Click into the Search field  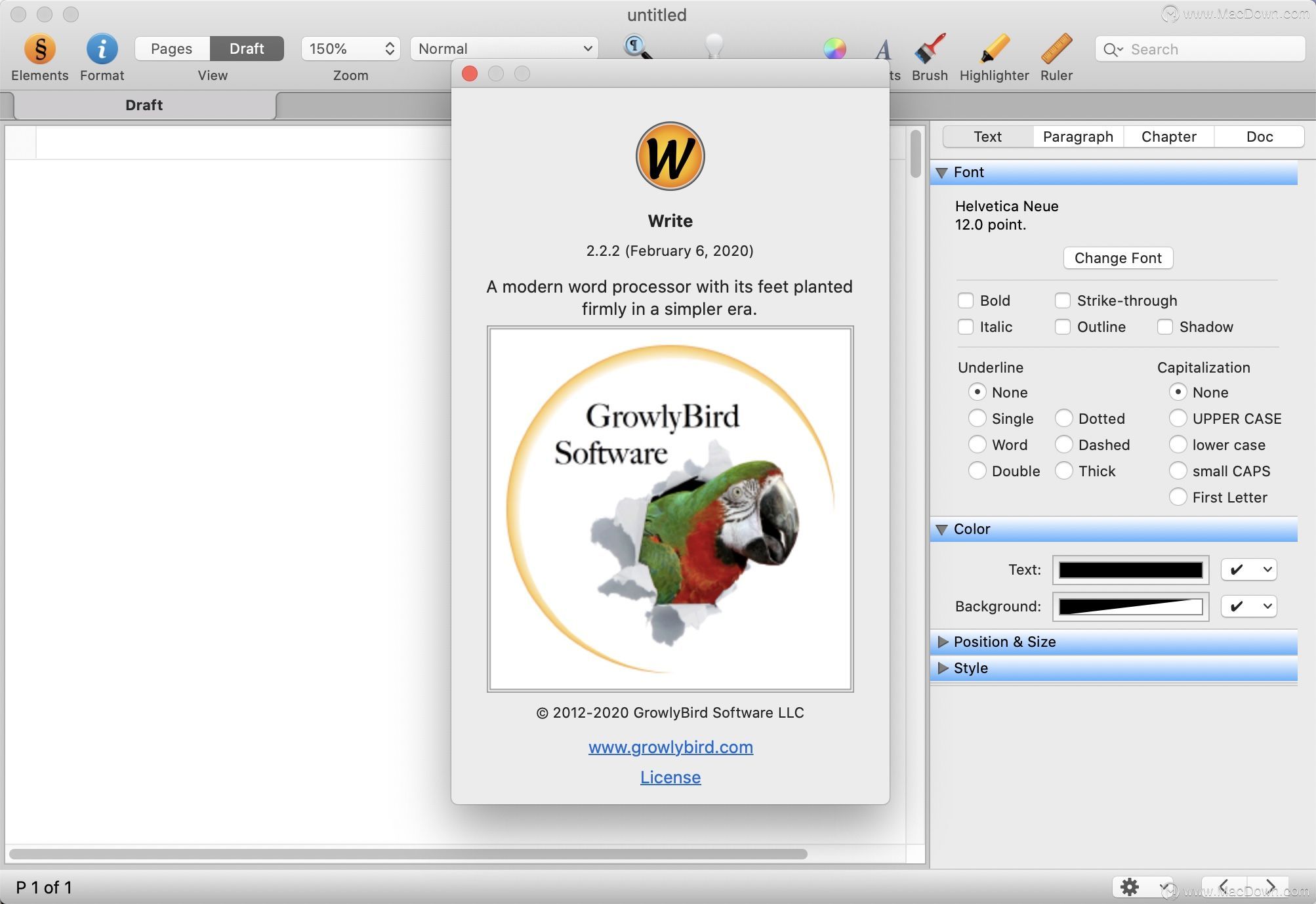(x=1200, y=49)
